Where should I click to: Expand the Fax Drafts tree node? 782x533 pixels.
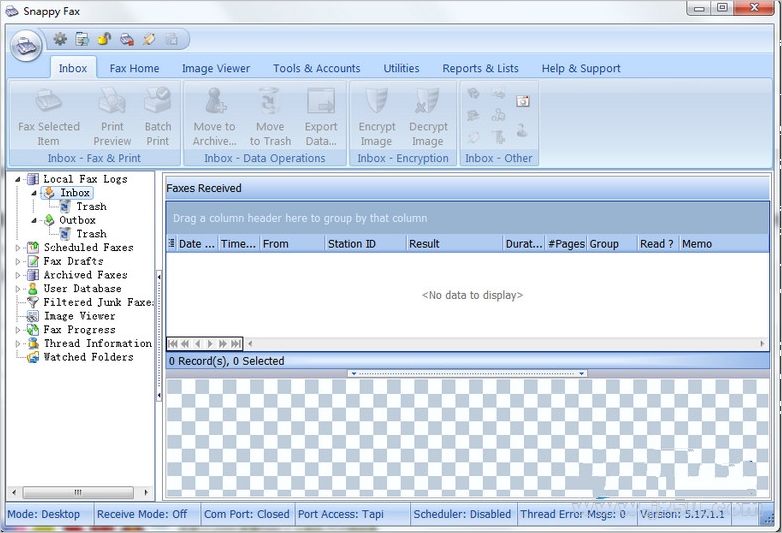18,261
